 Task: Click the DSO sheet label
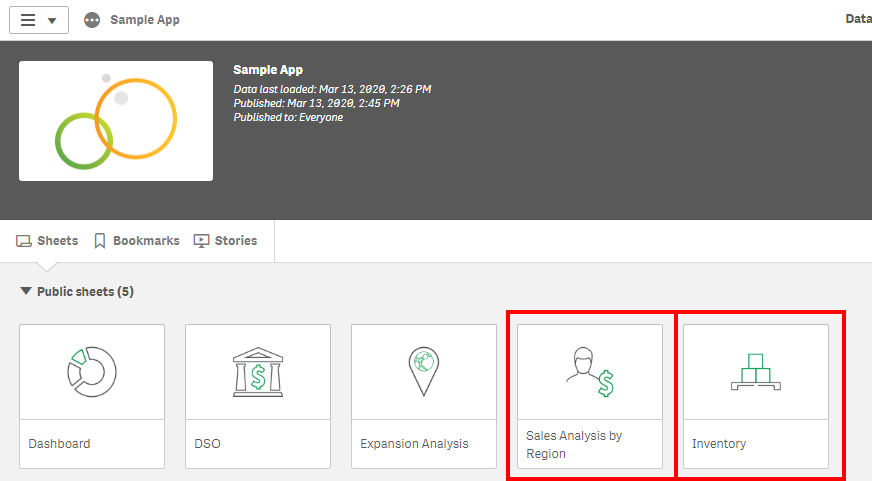pos(207,444)
